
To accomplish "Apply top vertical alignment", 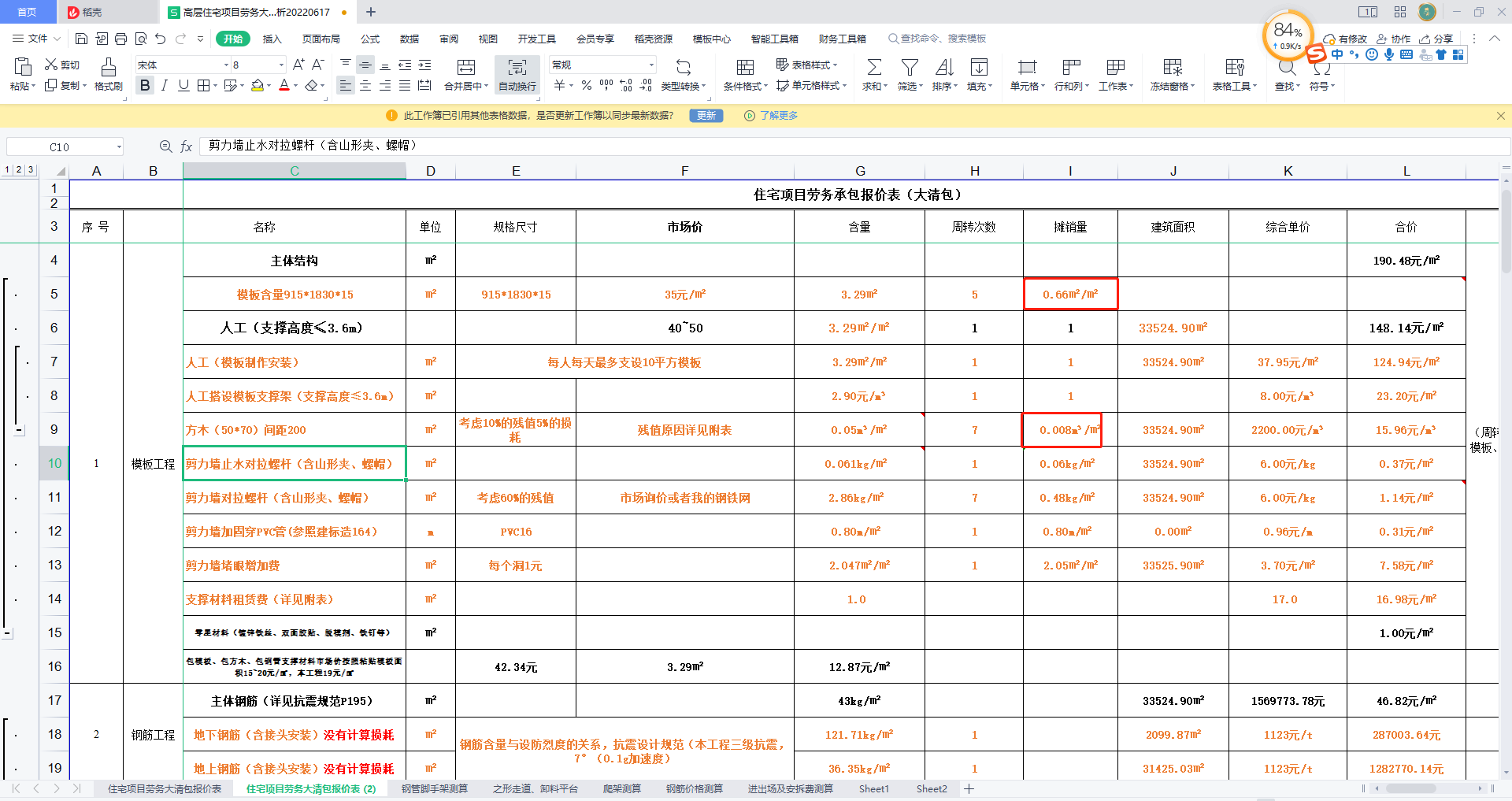I will pos(346,65).
